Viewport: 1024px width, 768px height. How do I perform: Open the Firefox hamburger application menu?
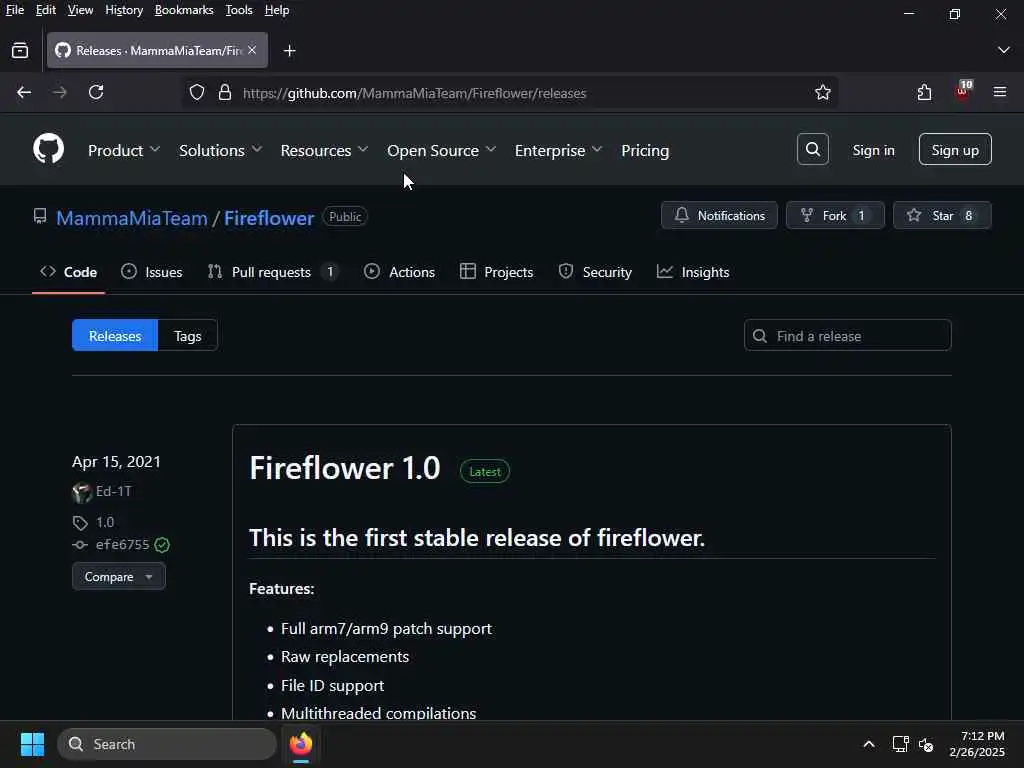(x=1000, y=92)
